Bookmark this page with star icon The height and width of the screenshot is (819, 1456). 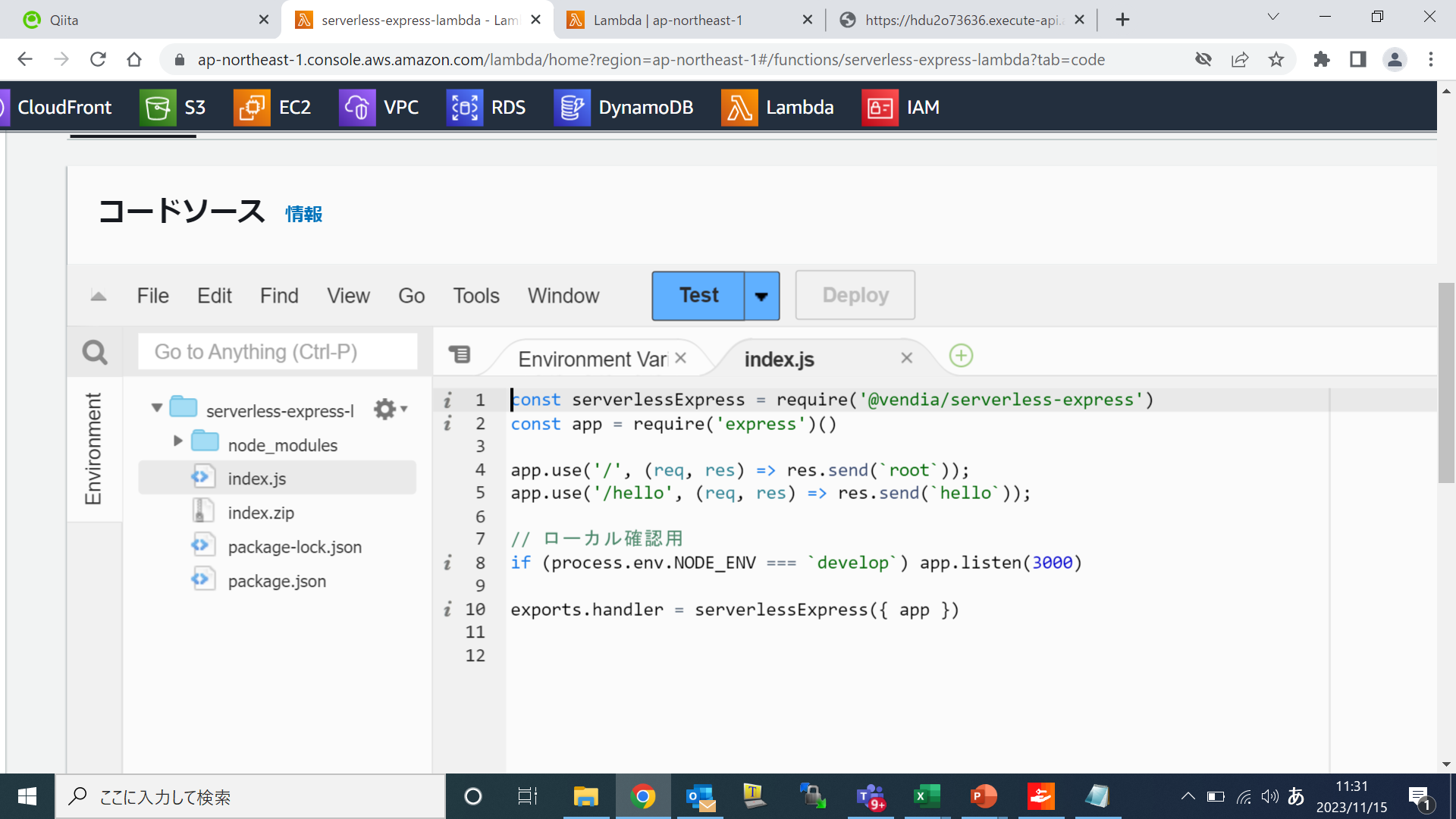coord(1276,59)
